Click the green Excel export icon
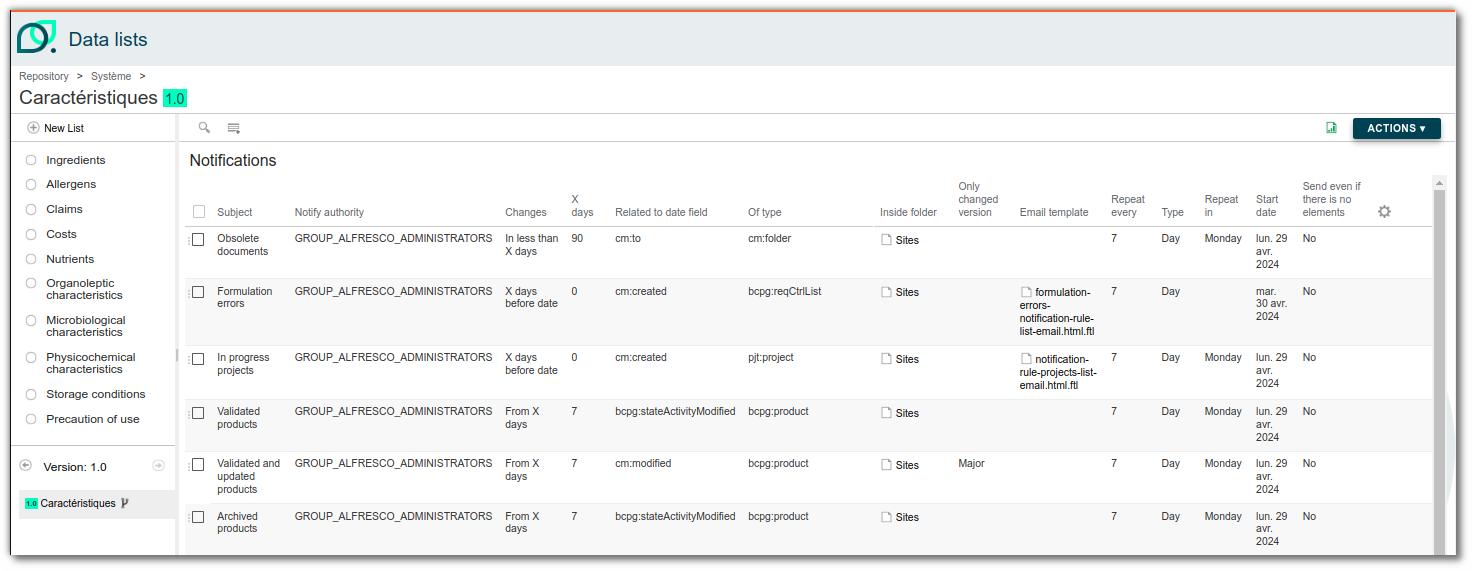The height and width of the screenshot is (571, 1472). [x=1331, y=128]
